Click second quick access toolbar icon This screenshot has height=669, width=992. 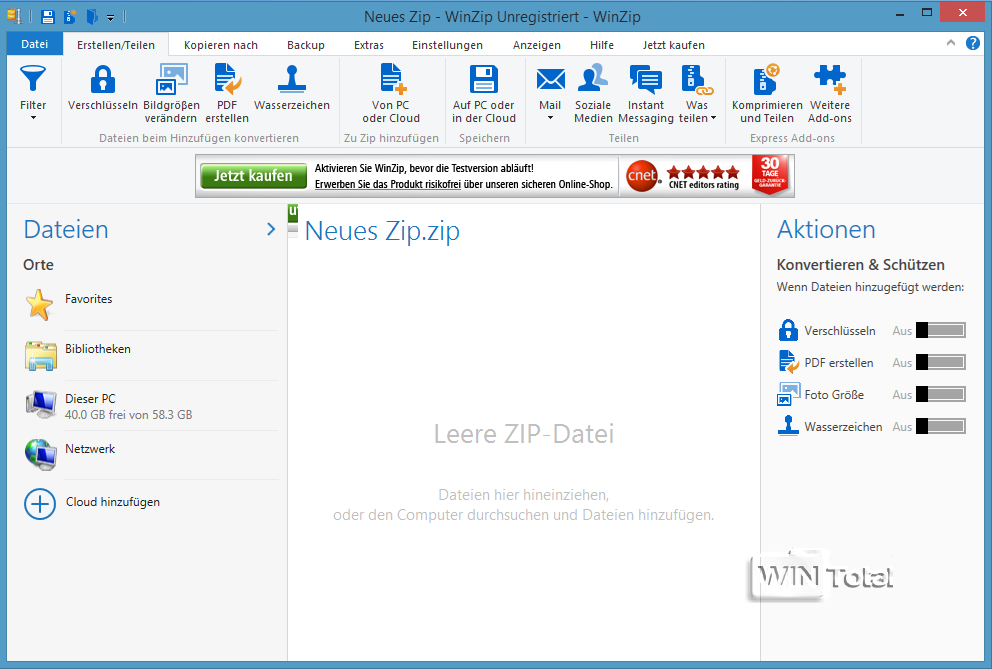[70, 16]
